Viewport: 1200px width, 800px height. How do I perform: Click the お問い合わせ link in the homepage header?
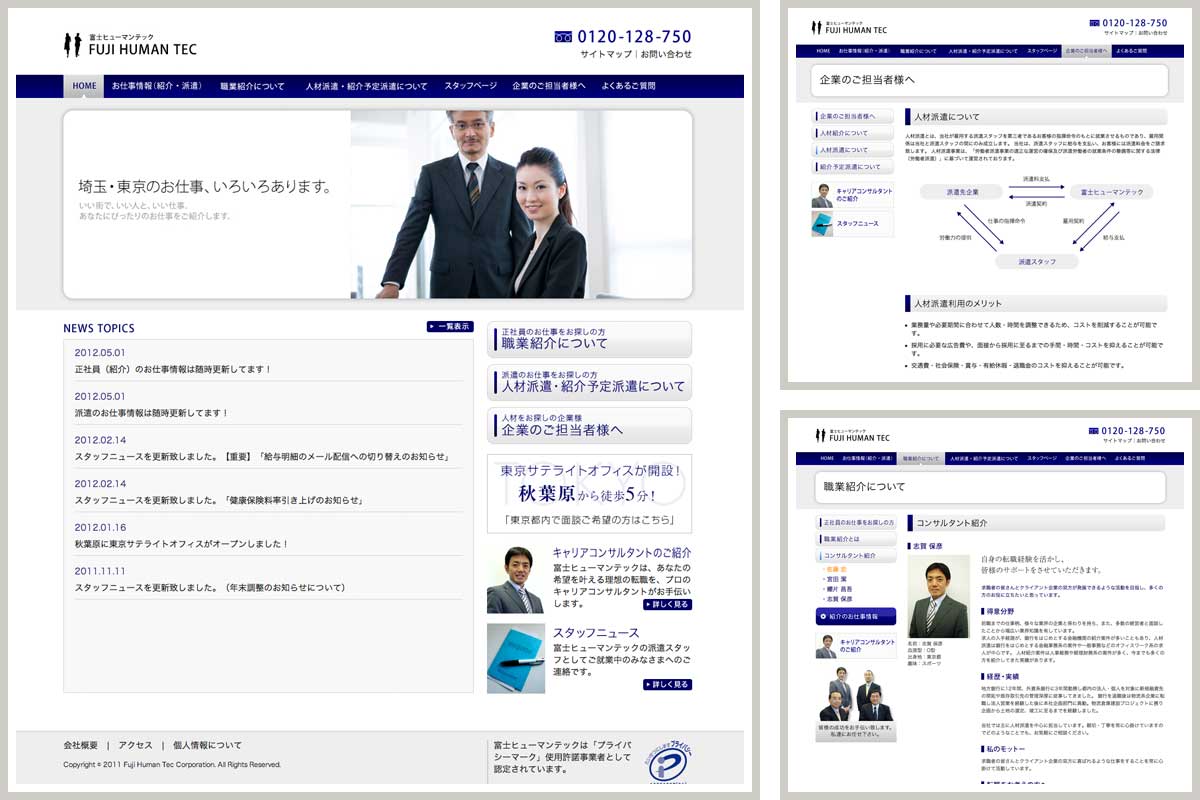click(666, 54)
